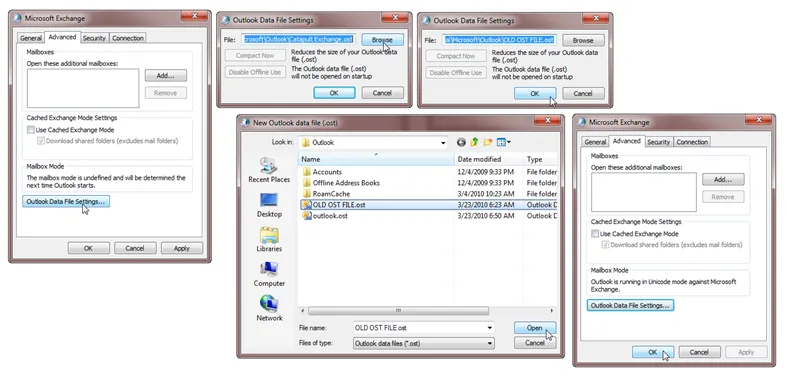Open Recent Places in sidebar
This screenshot has width=787, height=377.
tap(269, 170)
